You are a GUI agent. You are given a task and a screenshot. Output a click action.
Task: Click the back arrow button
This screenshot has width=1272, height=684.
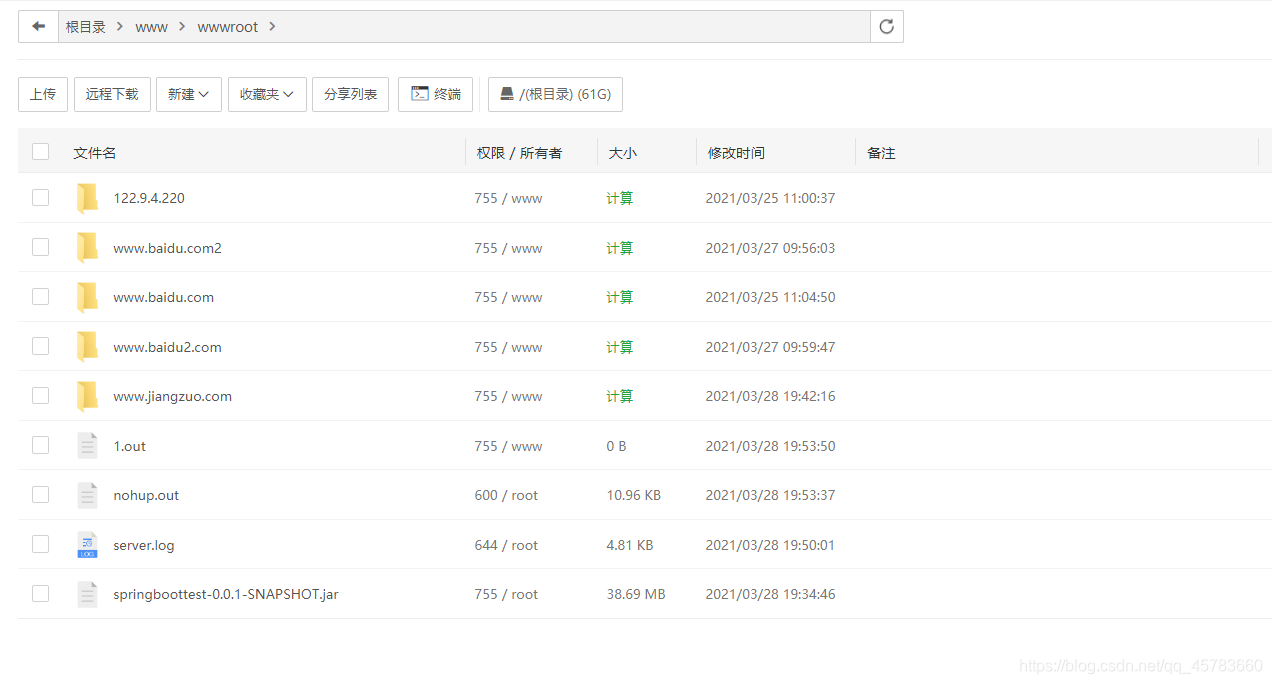coord(38,27)
